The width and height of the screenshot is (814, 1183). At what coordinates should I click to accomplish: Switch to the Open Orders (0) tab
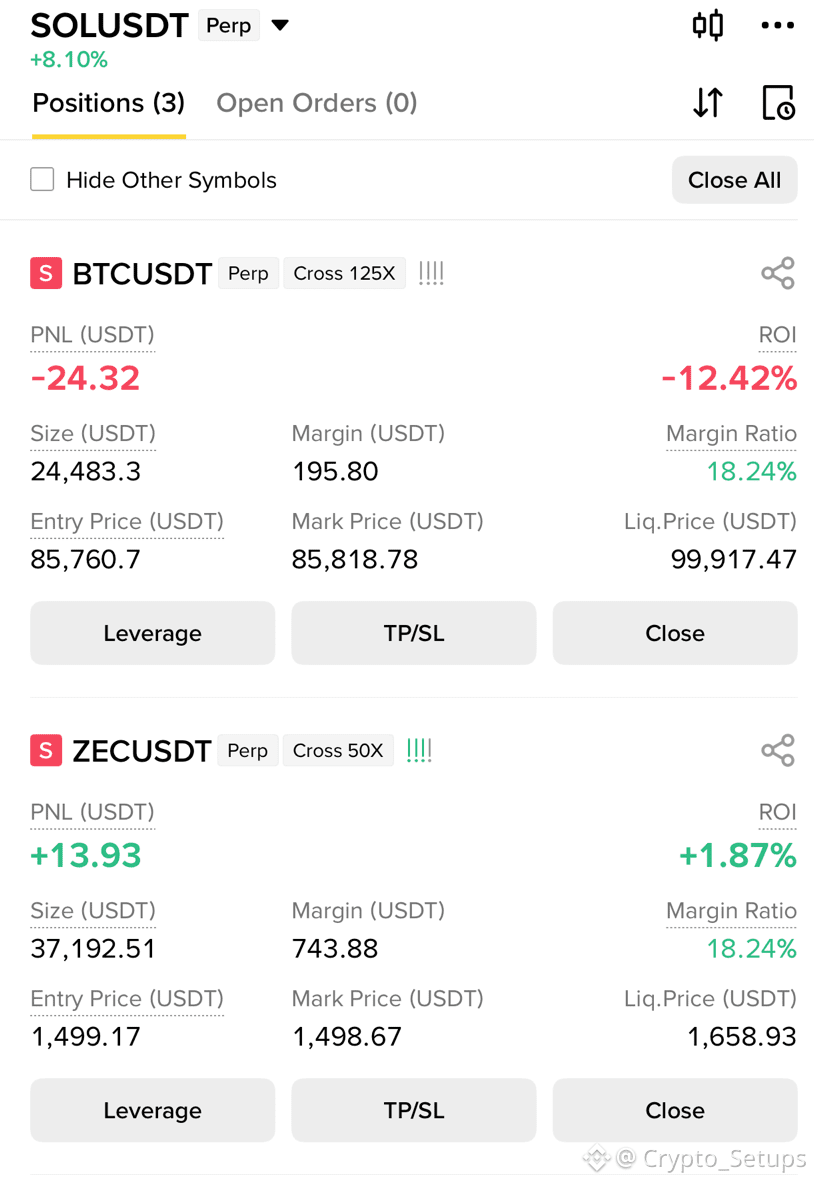point(317,103)
